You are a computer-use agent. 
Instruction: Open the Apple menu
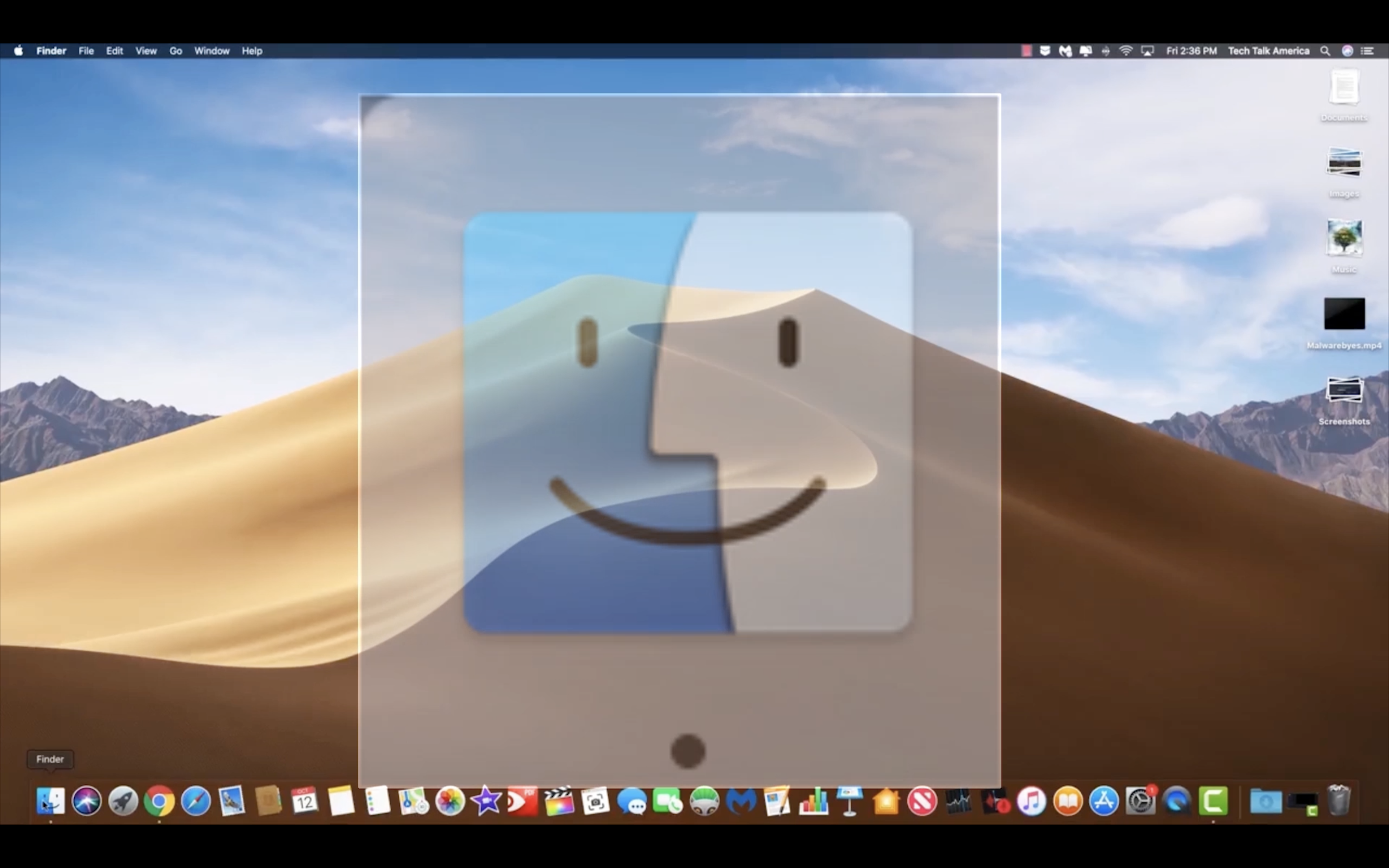click(18, 51)
